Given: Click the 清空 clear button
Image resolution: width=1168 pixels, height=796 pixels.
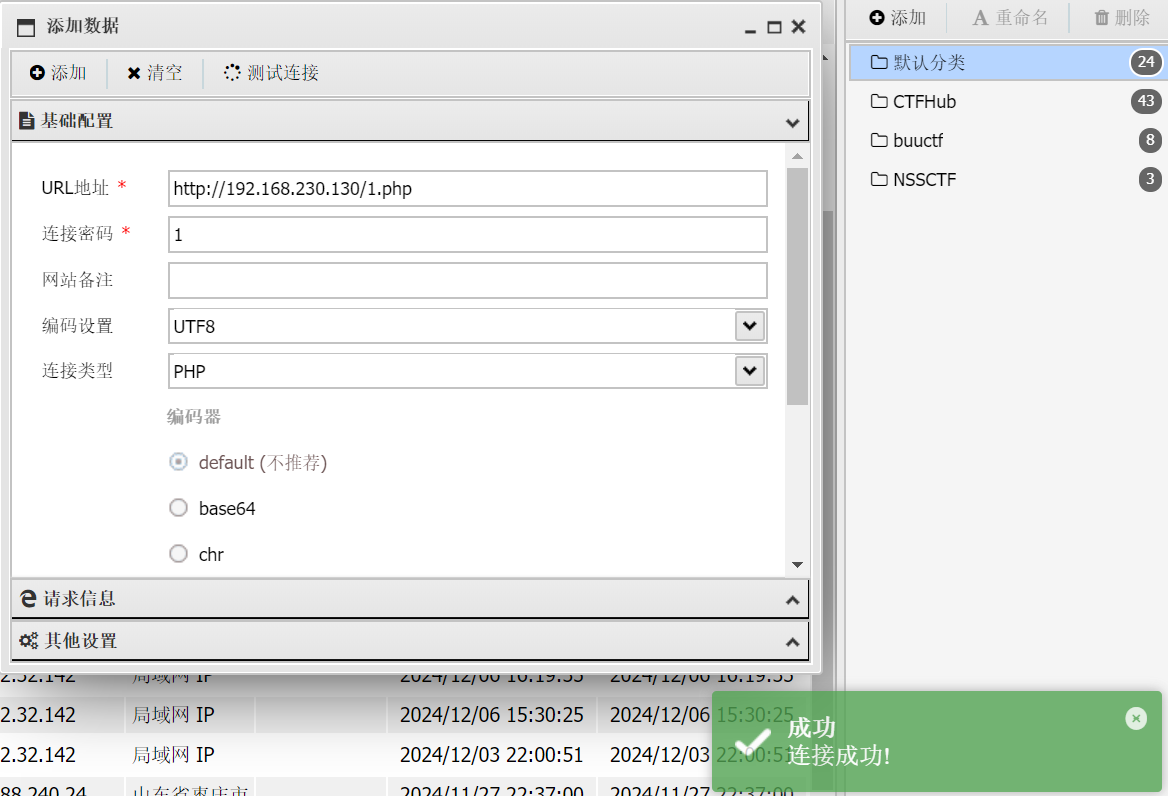Looking at the screenshot, I should [x=154, y=73].
